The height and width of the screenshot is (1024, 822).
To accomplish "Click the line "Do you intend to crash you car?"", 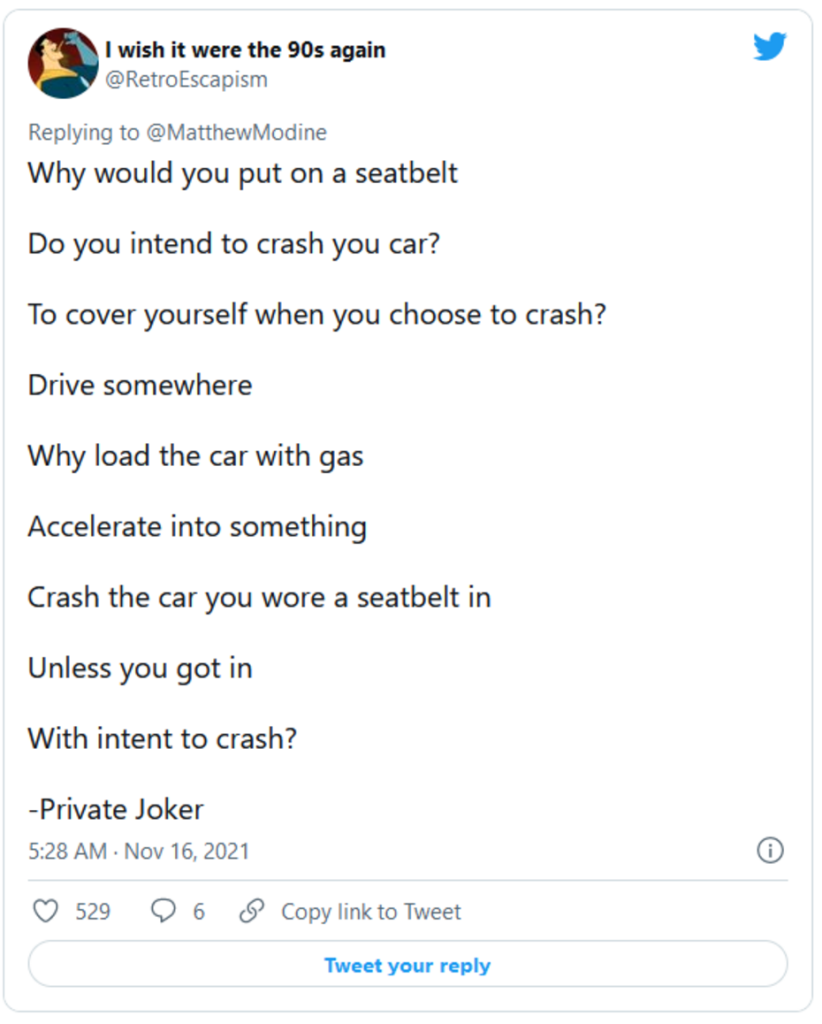I will pos(234,244).
